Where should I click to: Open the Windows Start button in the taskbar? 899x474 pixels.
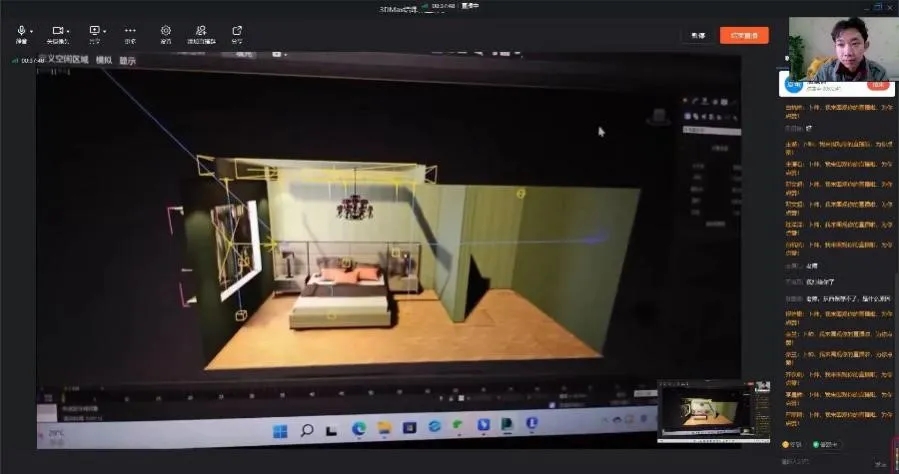(280, 429)
